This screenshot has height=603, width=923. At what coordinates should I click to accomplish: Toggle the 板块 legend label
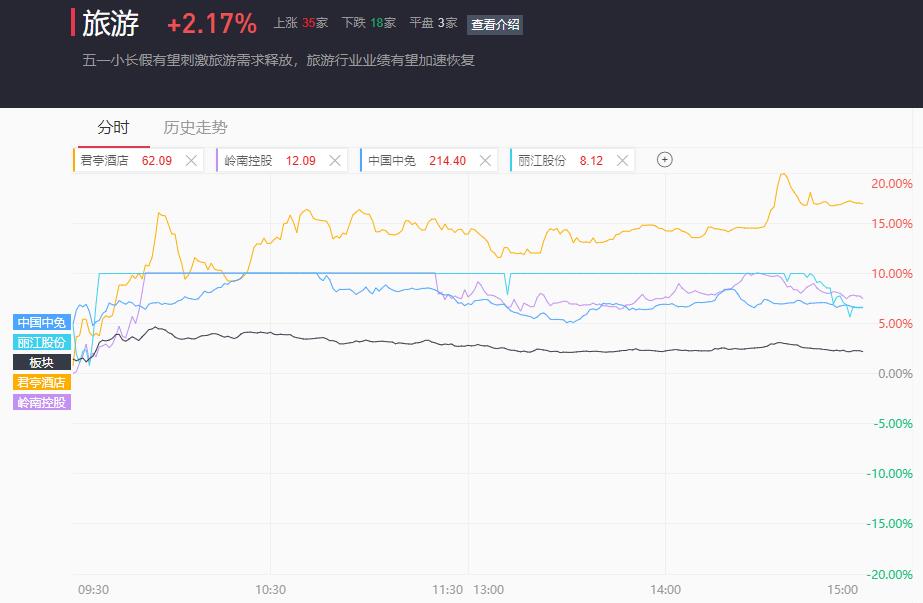pyautogui.click(x=42, y=362)
